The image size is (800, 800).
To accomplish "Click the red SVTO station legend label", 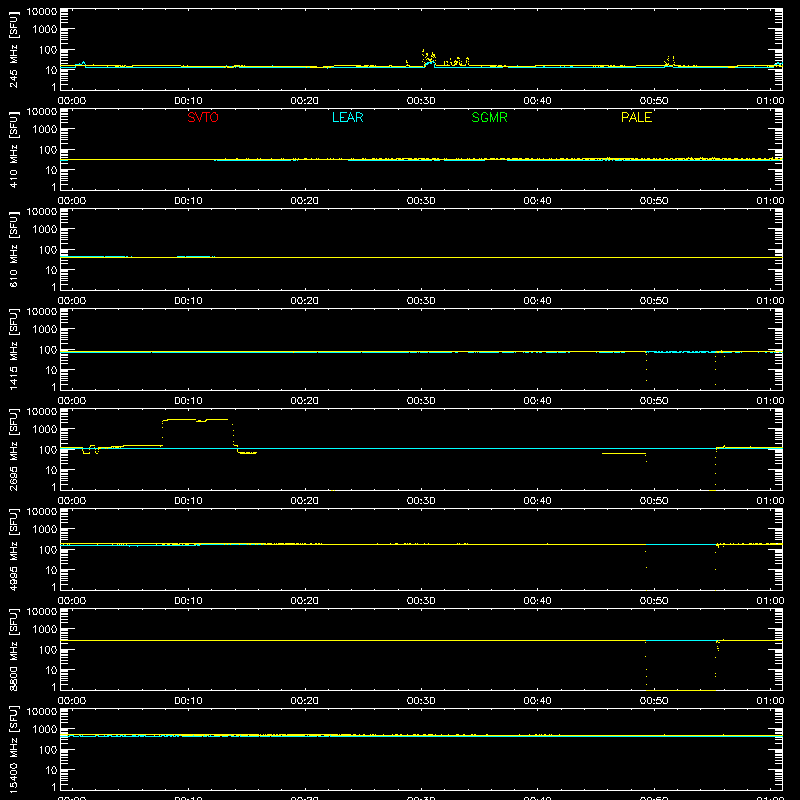I will tap(203, 117).
